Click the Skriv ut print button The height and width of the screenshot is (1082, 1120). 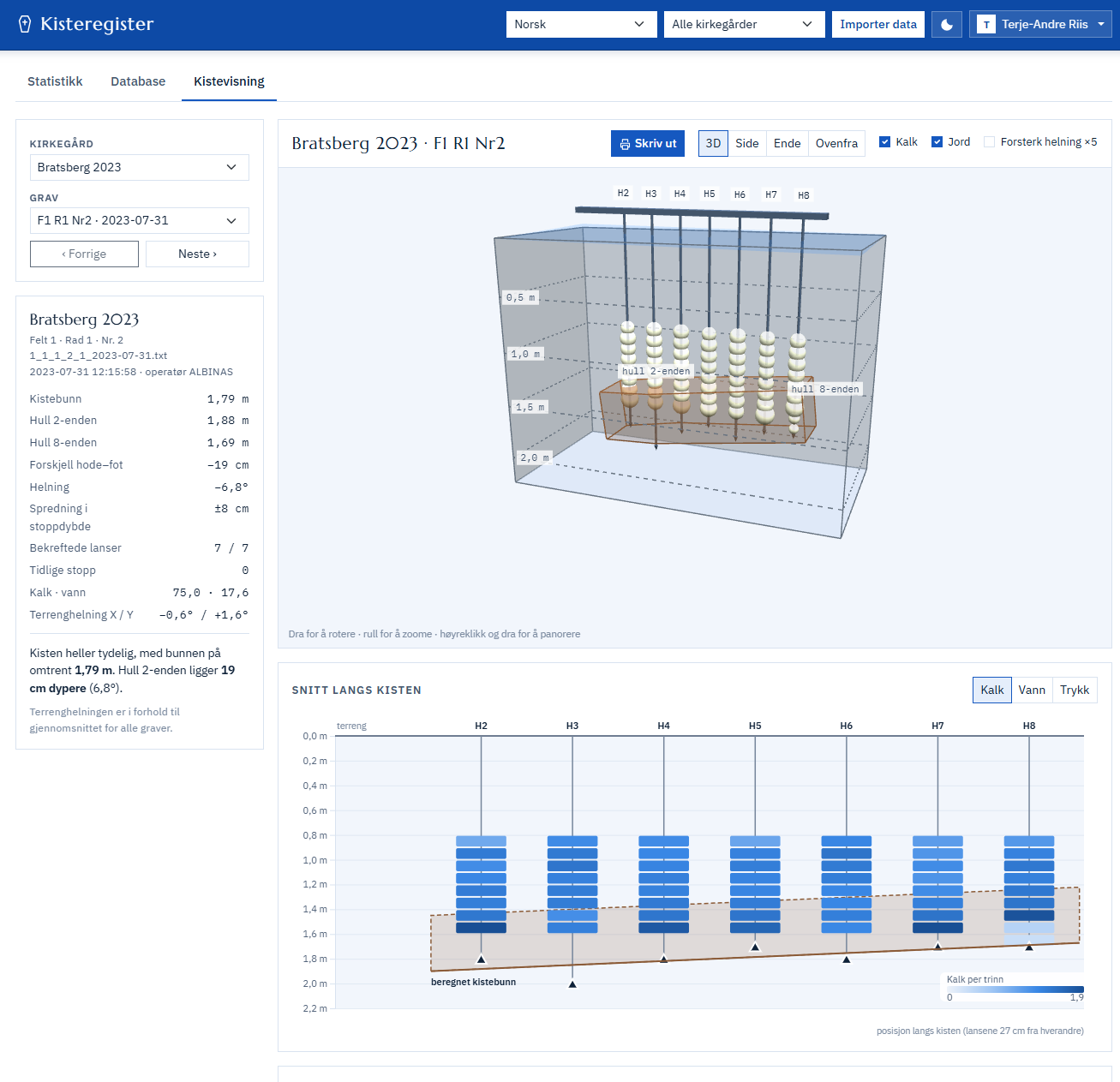(648, 143)
